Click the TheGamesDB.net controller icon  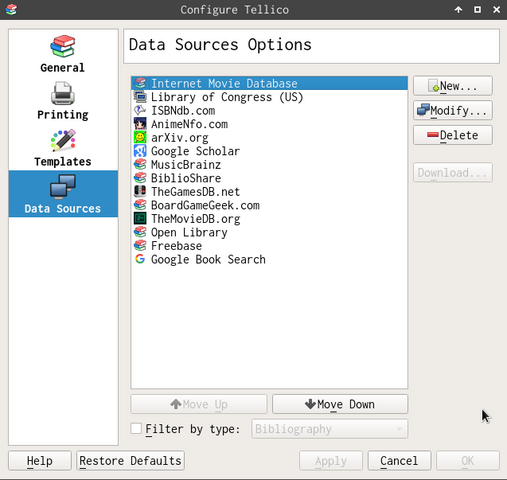[x=140, y=191]
